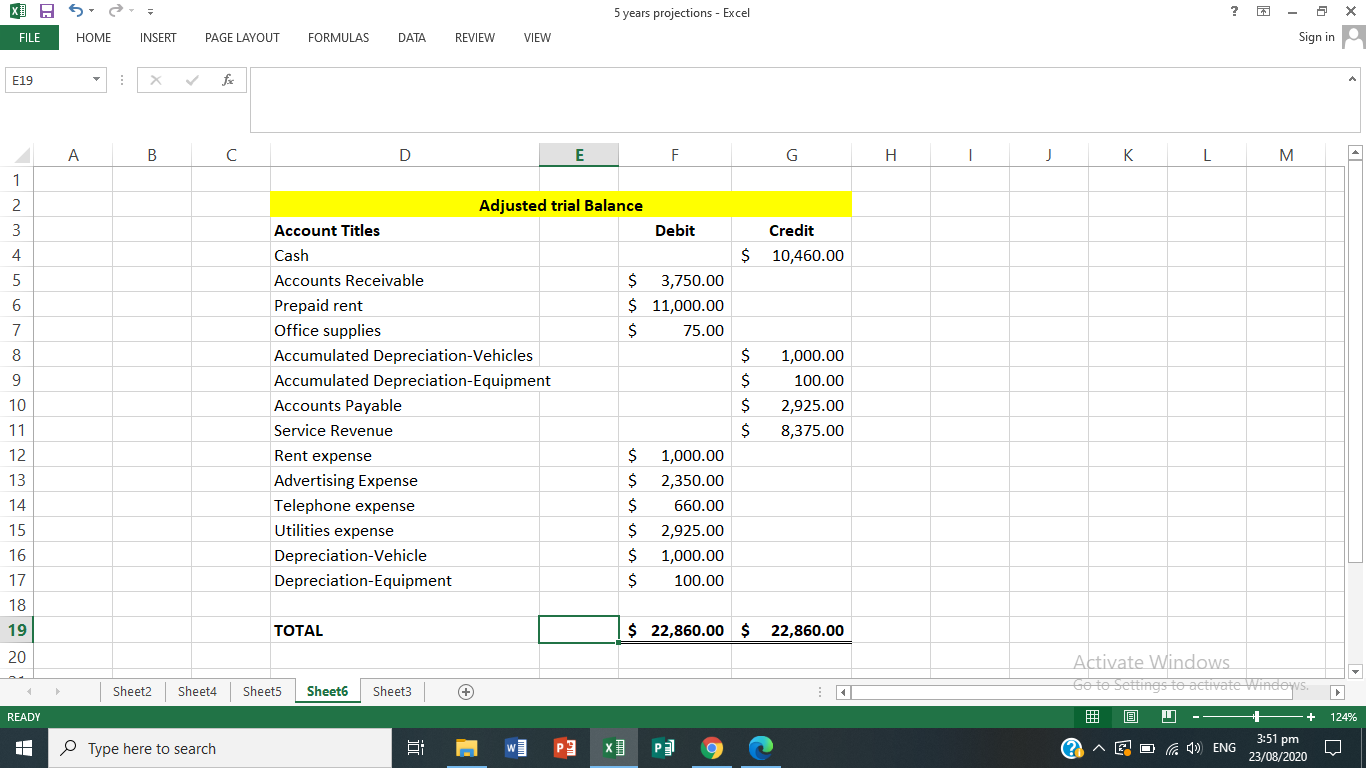This screenshot has width=1366, height=768.
Task: Click the New Sheet plus button
Action: 465,691
